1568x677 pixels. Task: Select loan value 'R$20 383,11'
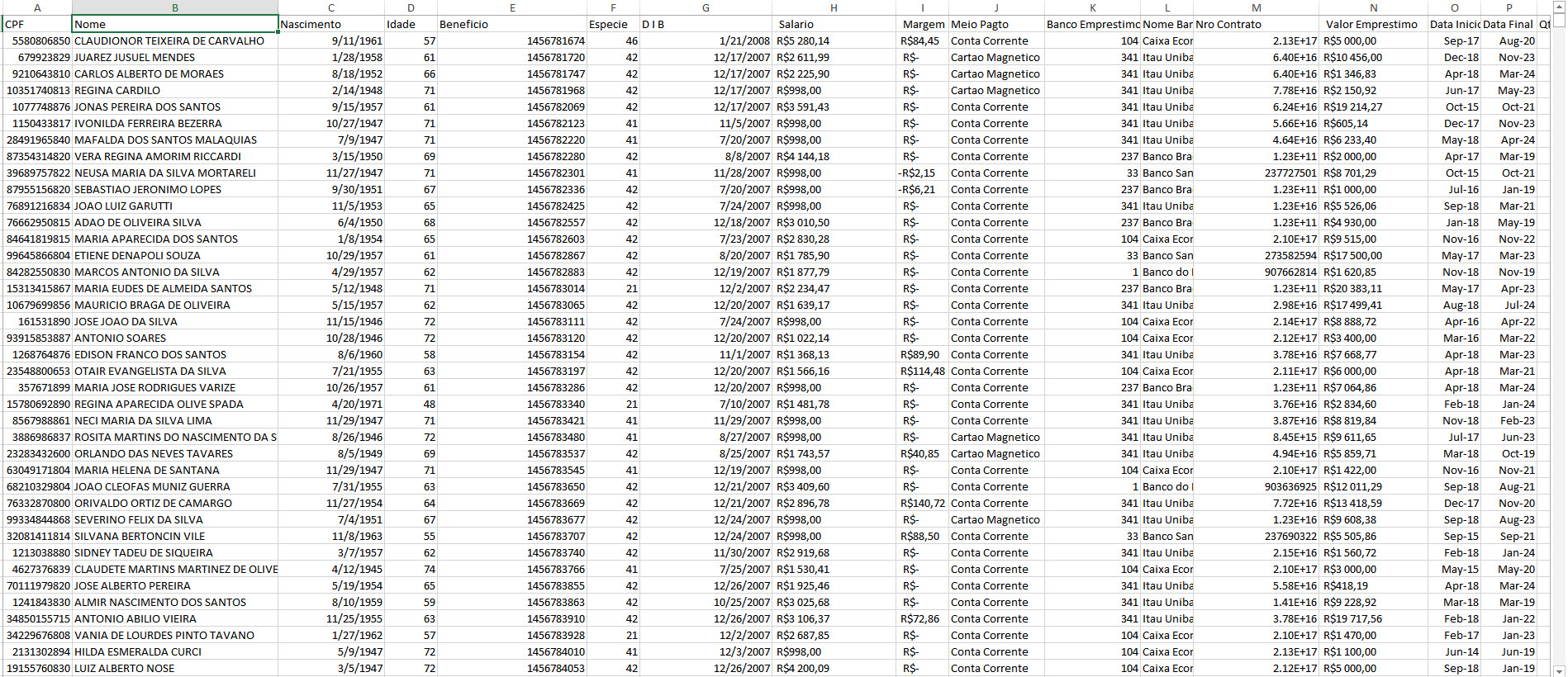click(x=1353, y=288)
